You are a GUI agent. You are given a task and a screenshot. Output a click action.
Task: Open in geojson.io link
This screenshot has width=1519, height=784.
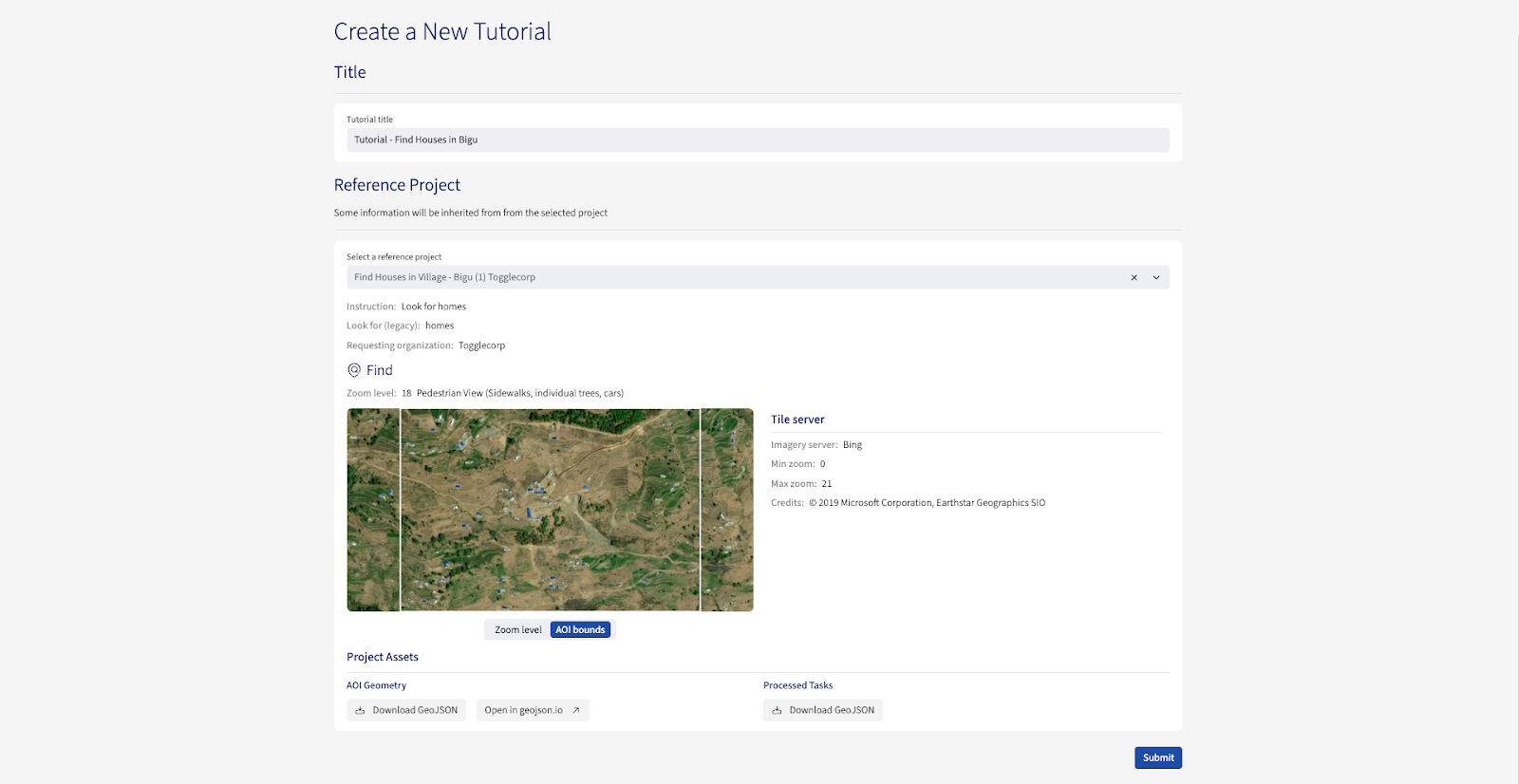pyautogui.click(x=524, y=710)
